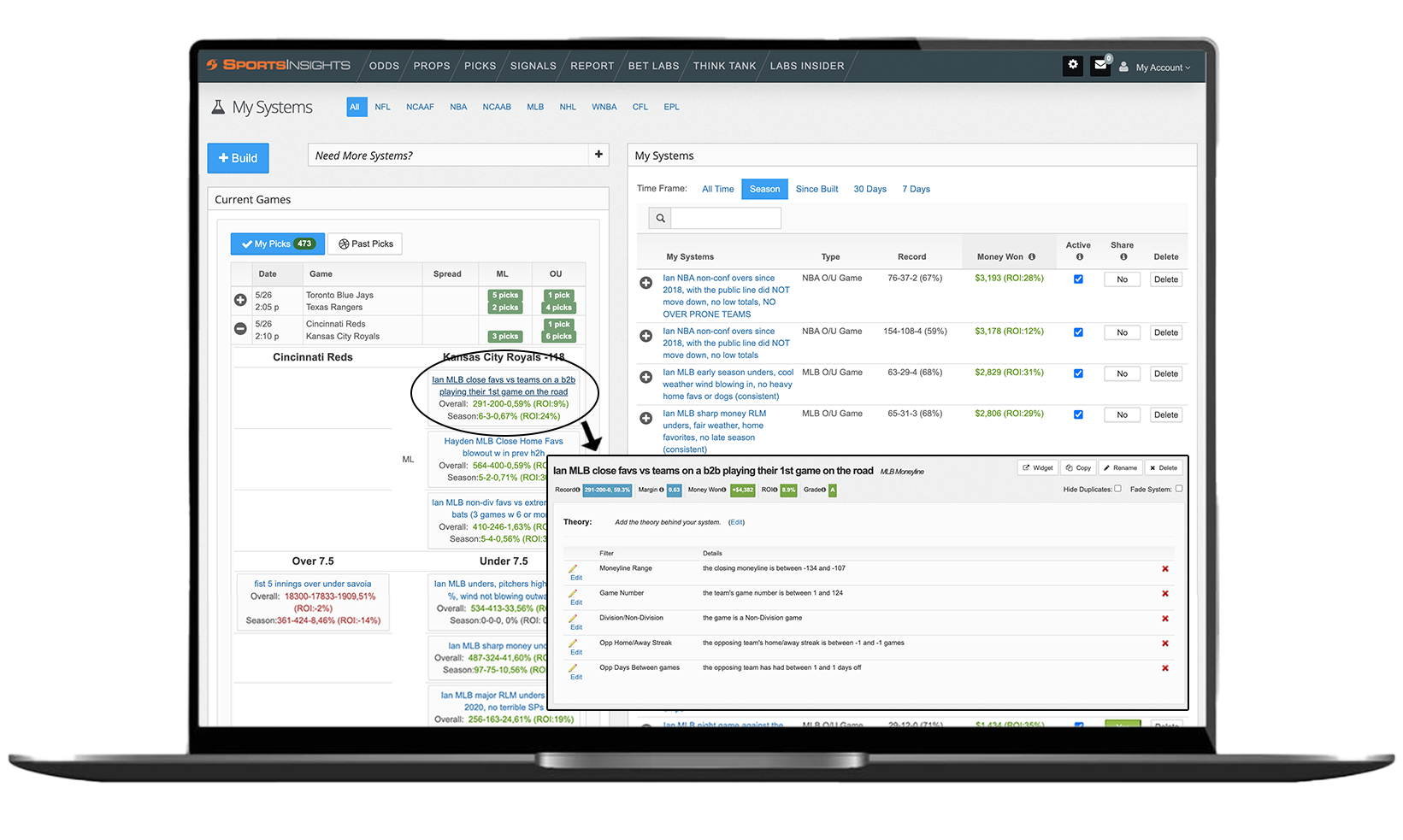Click the info icon next to Grade label
The width and height of the screenshot is (1403, 840).
pos(824,490)
